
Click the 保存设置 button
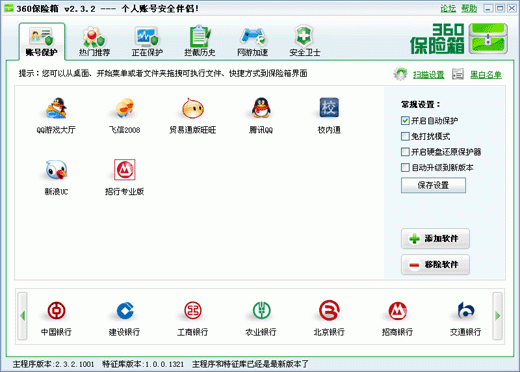point(433,185)
